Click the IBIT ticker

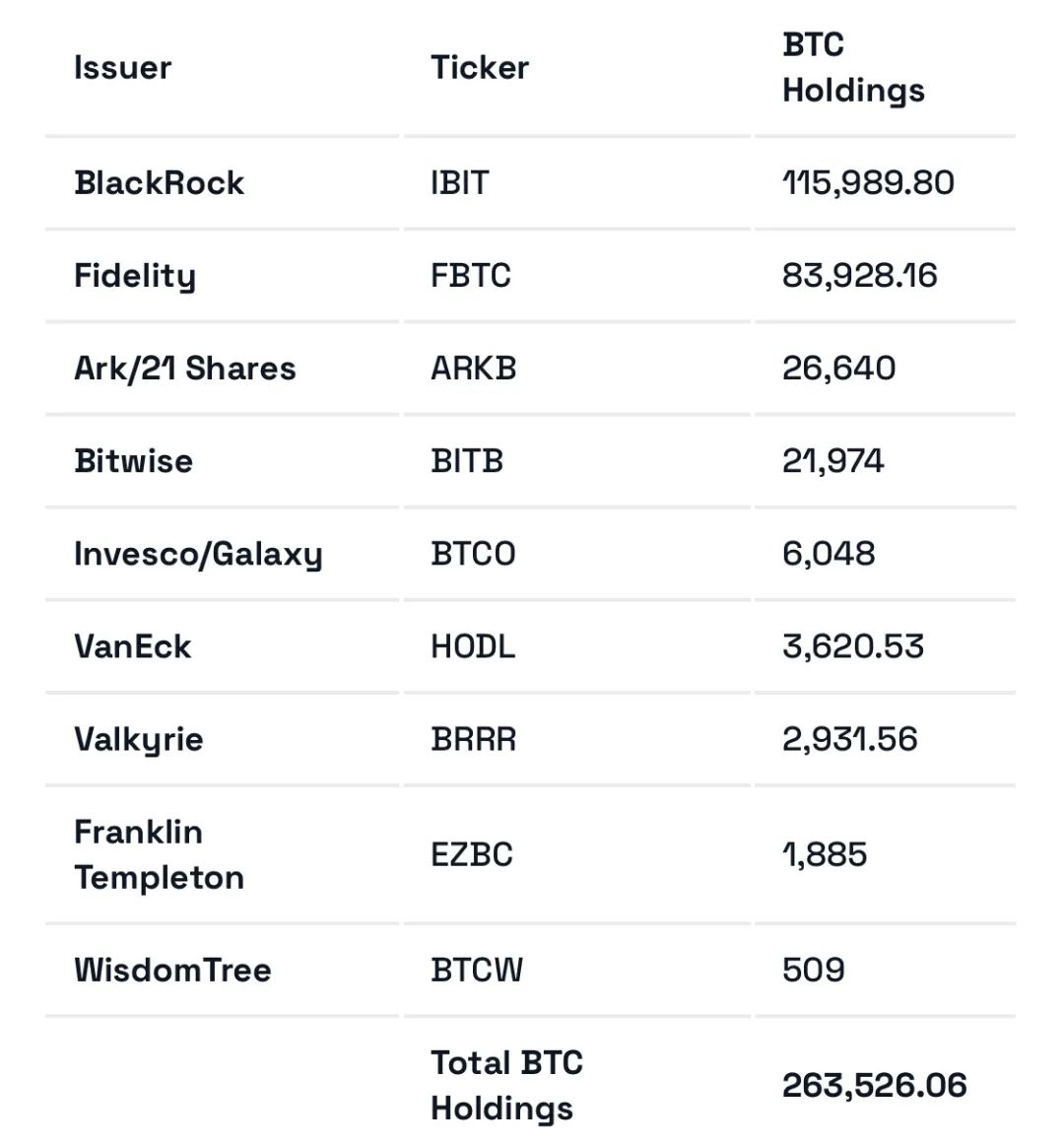pos(459,183)
